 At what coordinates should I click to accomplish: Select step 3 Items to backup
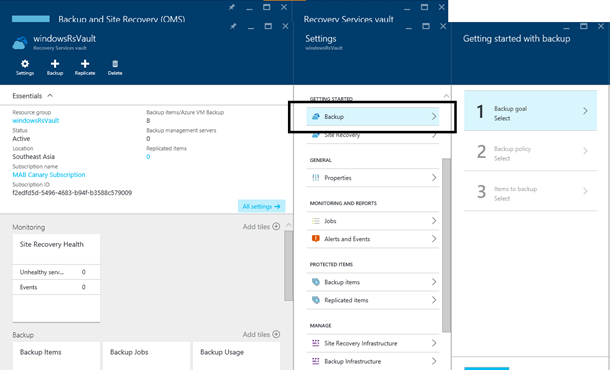point(530,191)
